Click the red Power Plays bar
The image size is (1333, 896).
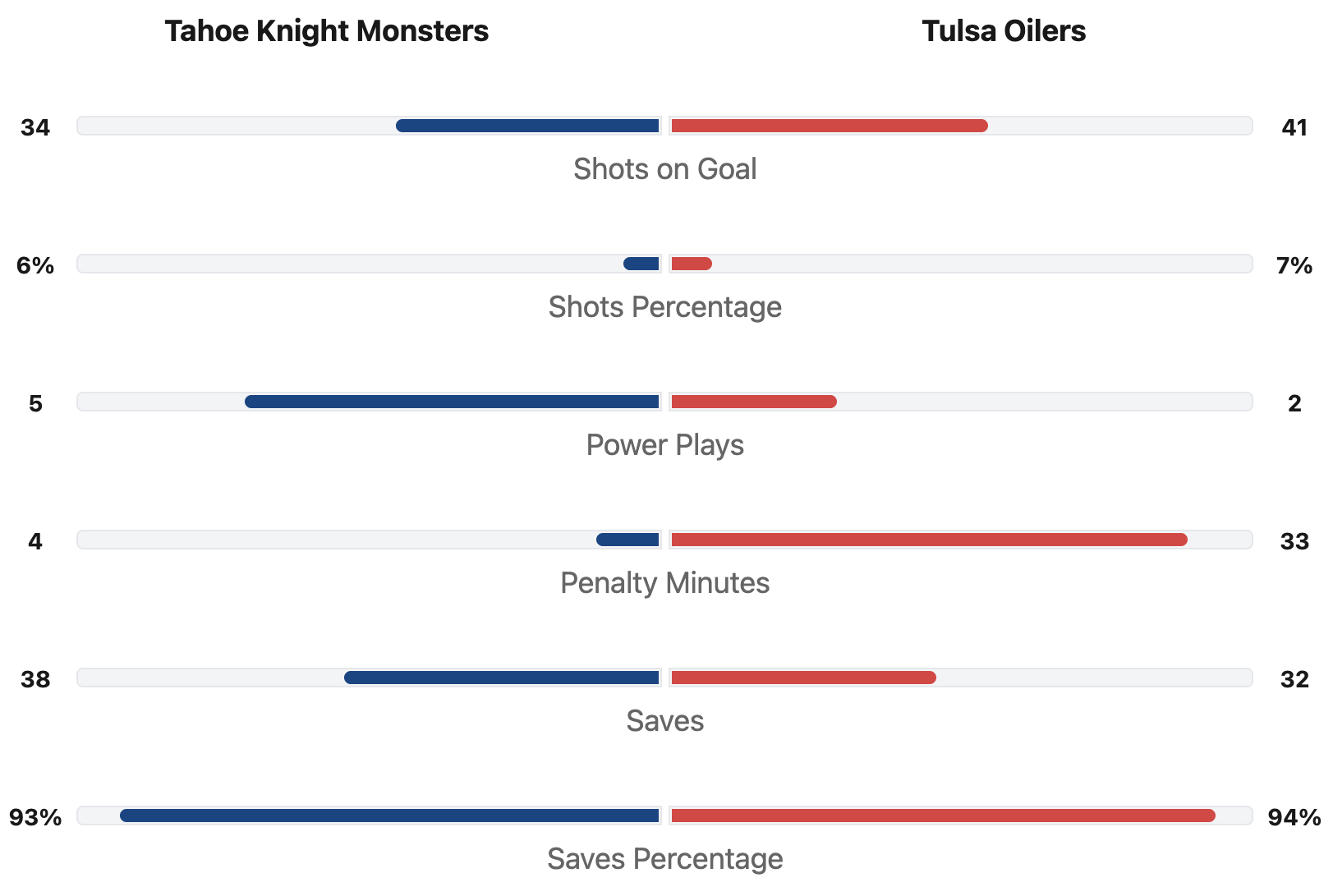[x=753, y=402]
